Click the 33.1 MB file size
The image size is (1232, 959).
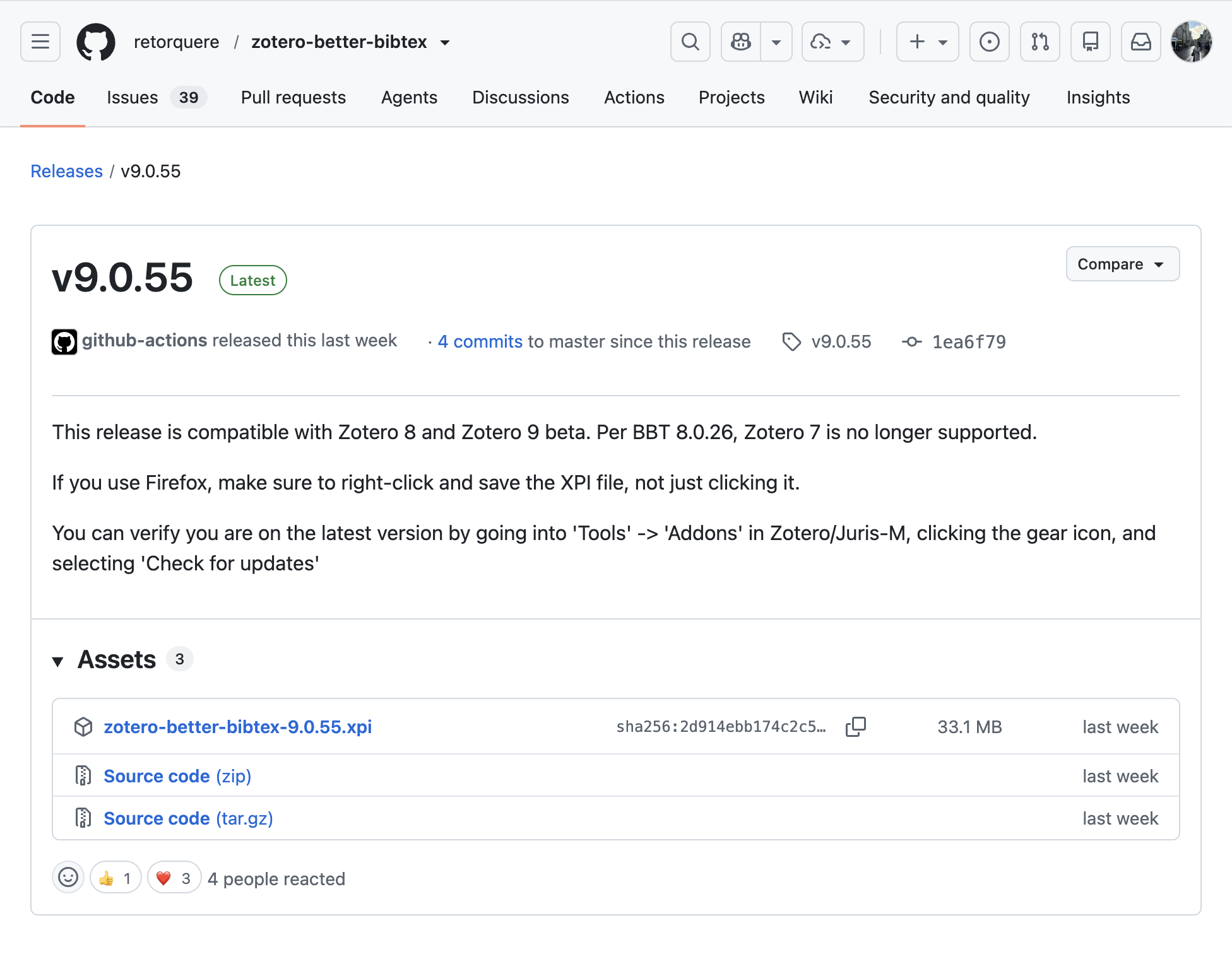969,727
